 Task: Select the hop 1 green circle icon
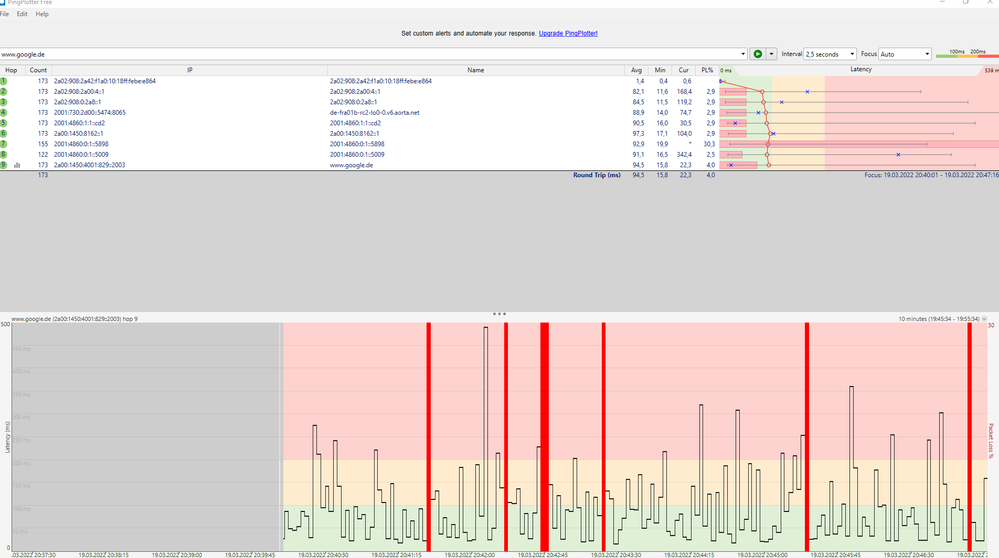click(3, 81)
